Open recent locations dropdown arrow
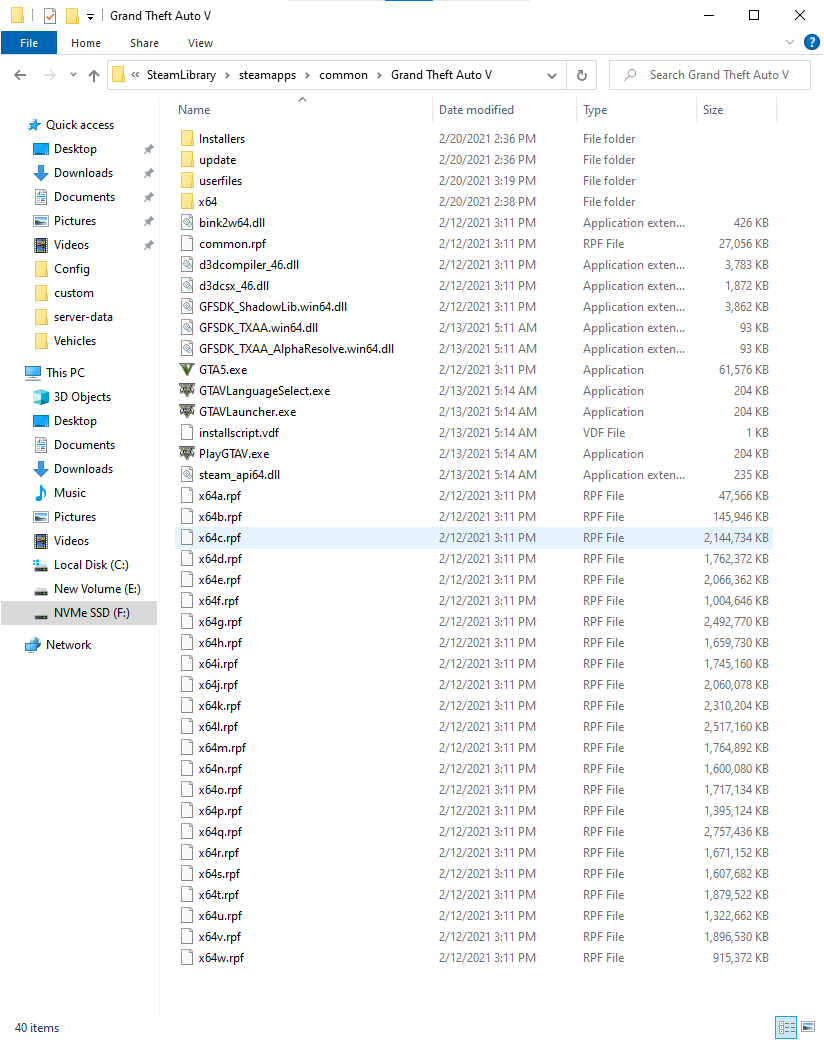This screenshot has width=824, height=1040. click(73, 75)
